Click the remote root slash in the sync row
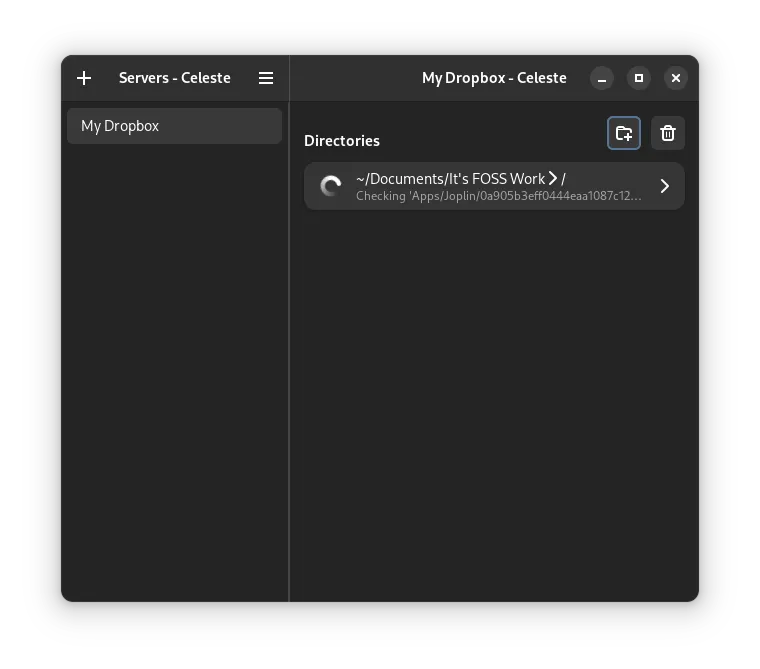 [564, 179]
